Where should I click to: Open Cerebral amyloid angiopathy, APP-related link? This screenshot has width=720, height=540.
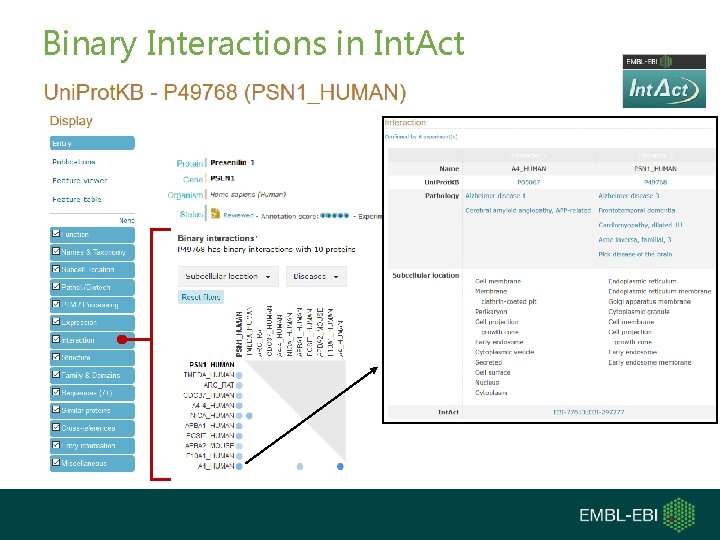click(x=528, y=210)
